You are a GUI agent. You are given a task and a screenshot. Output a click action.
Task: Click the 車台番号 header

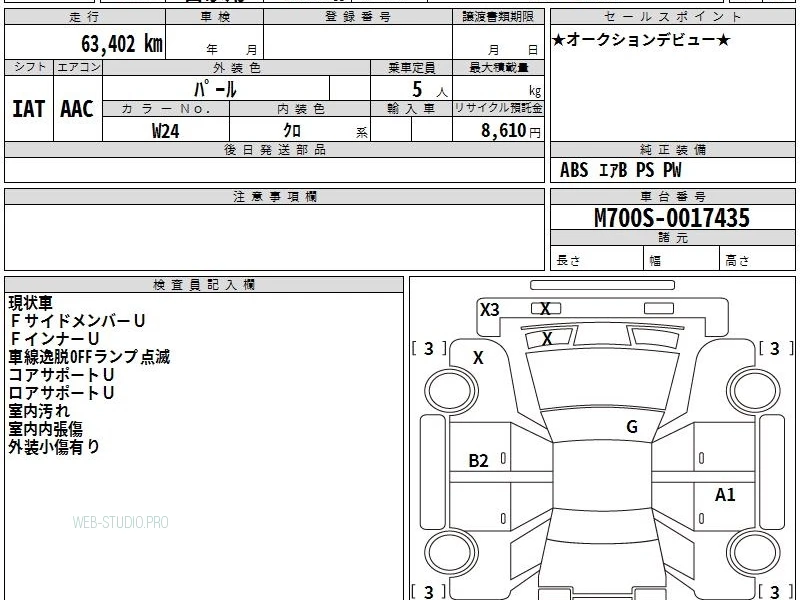pos(673,196)
